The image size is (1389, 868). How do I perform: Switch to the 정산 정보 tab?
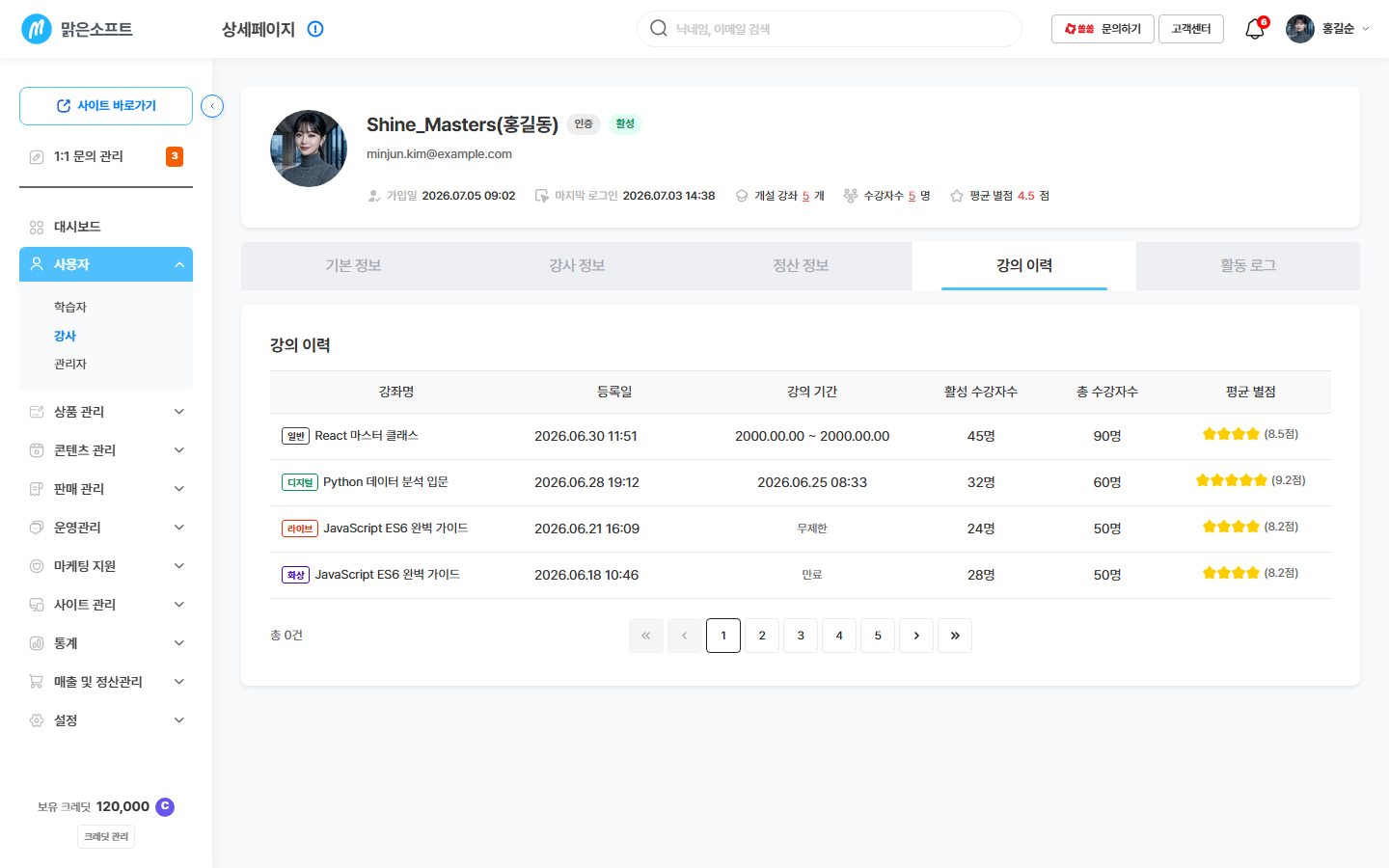click(x=801, y=266)
